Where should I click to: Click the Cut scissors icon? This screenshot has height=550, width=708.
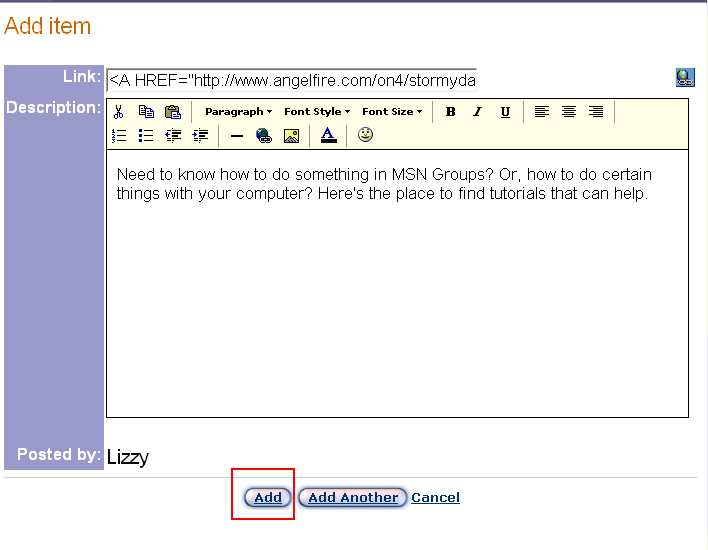click(118, 112)
